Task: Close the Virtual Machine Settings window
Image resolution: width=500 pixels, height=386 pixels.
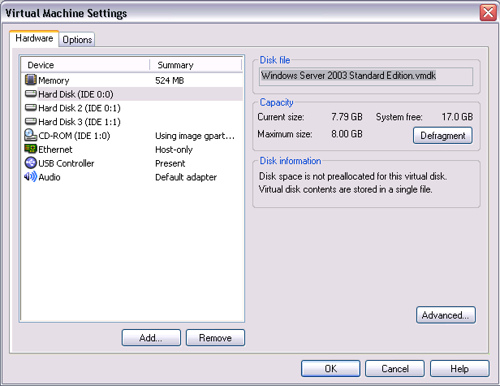Action: (488, 13)
